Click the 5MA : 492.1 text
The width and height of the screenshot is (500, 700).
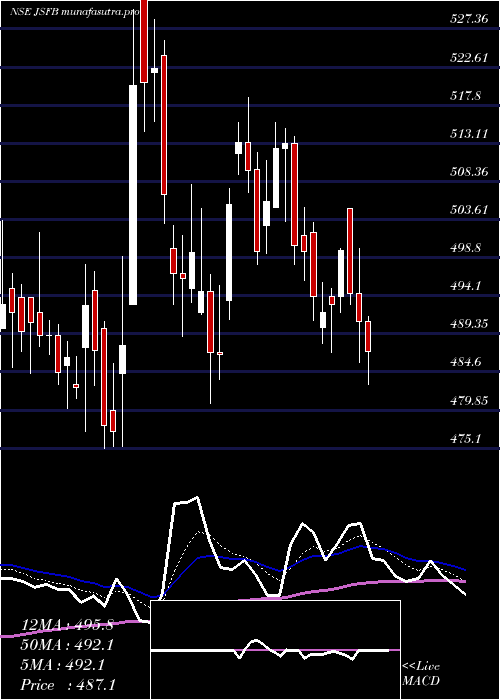point(63,665)
